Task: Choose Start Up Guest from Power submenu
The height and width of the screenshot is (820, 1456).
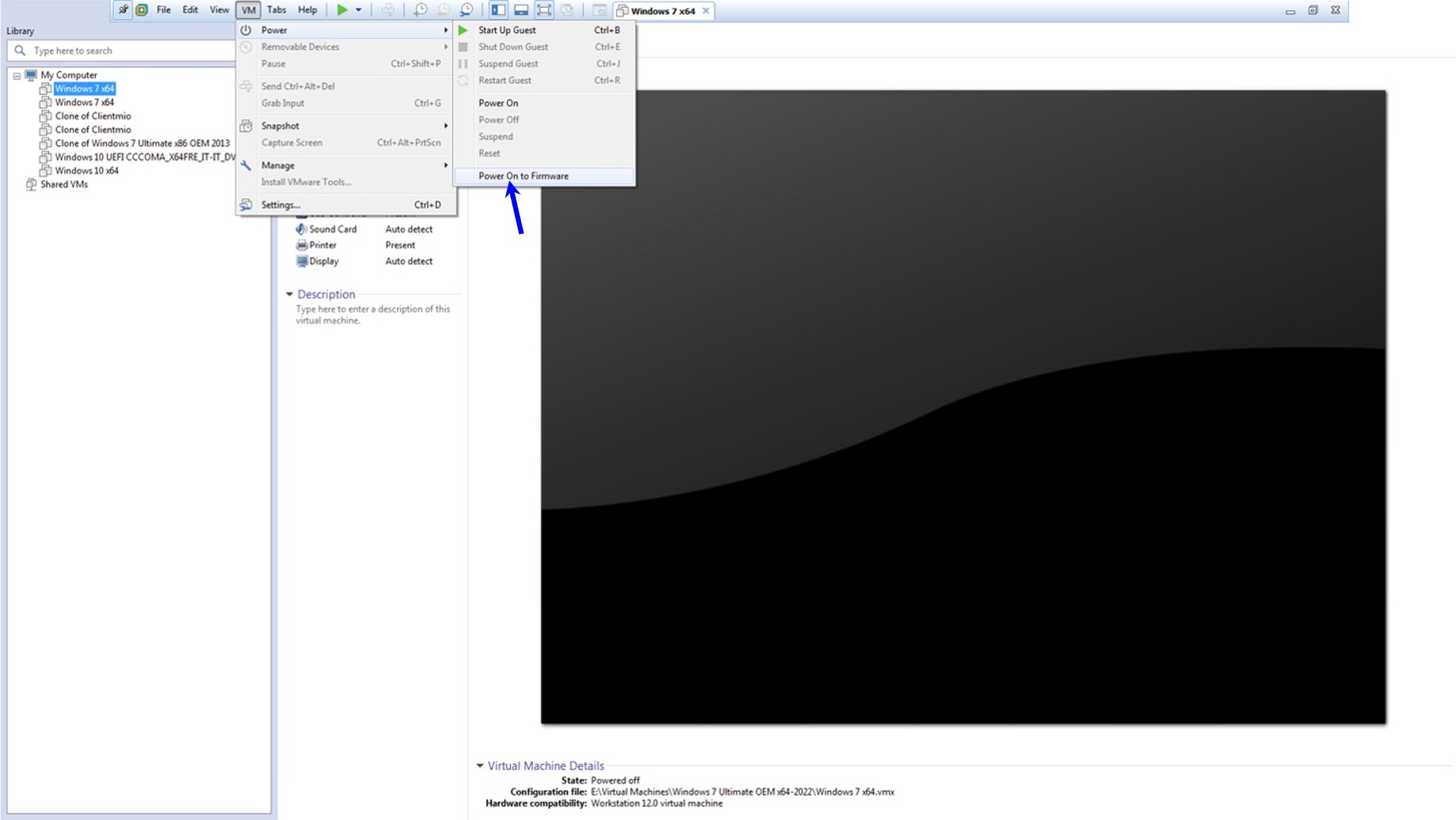Action: pyautogui.click(x=507, y=30)
